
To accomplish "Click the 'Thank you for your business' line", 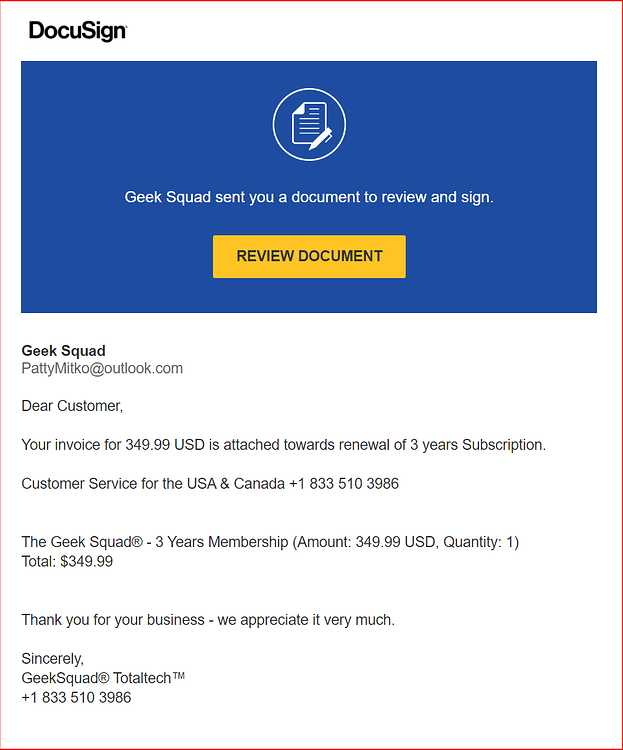I will (x=208, y=620).
